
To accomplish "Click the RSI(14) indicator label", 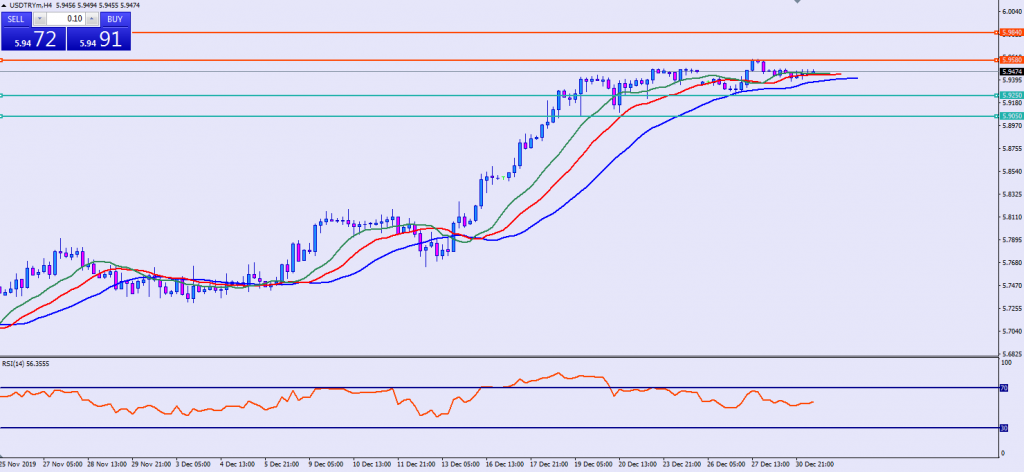I will pos(25,364).
